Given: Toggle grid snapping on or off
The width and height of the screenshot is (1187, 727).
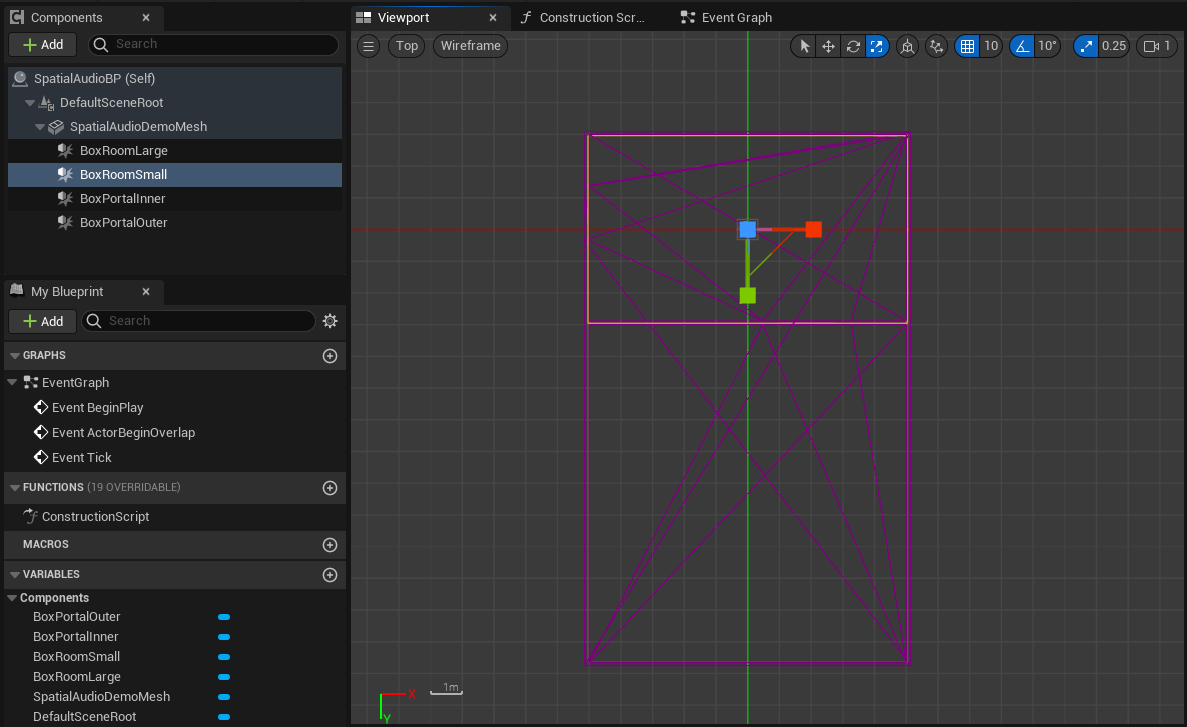Looking at the screenshot, I should [x=966, y=46].
